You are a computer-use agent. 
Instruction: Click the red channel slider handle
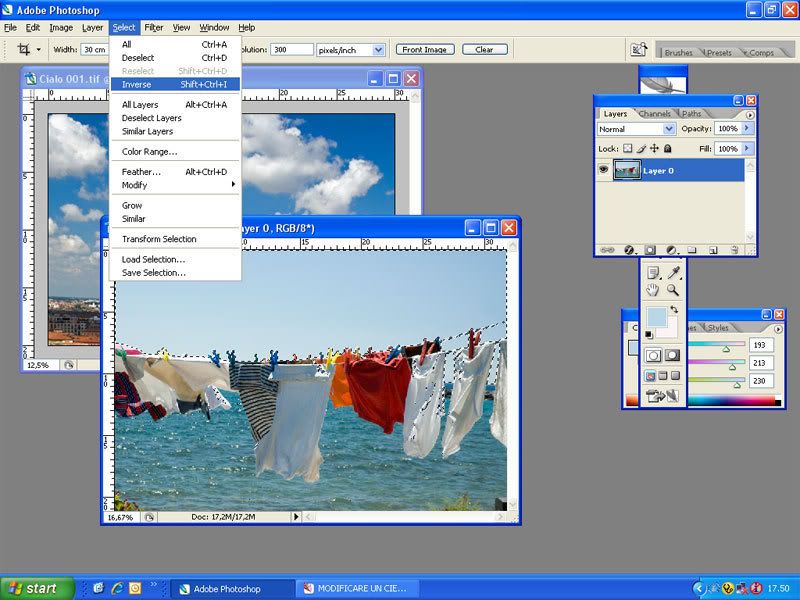(x=726, y=349)
